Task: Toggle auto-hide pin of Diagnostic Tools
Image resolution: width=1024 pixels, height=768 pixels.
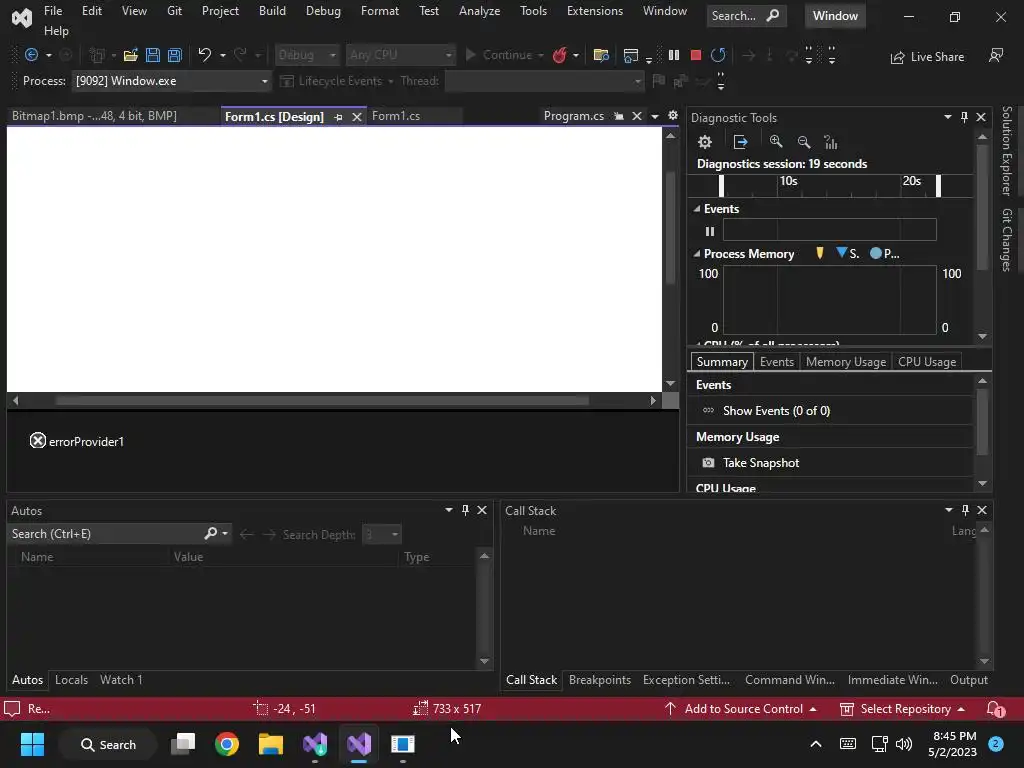Action: pyautogui.click(x=964, y=117)
